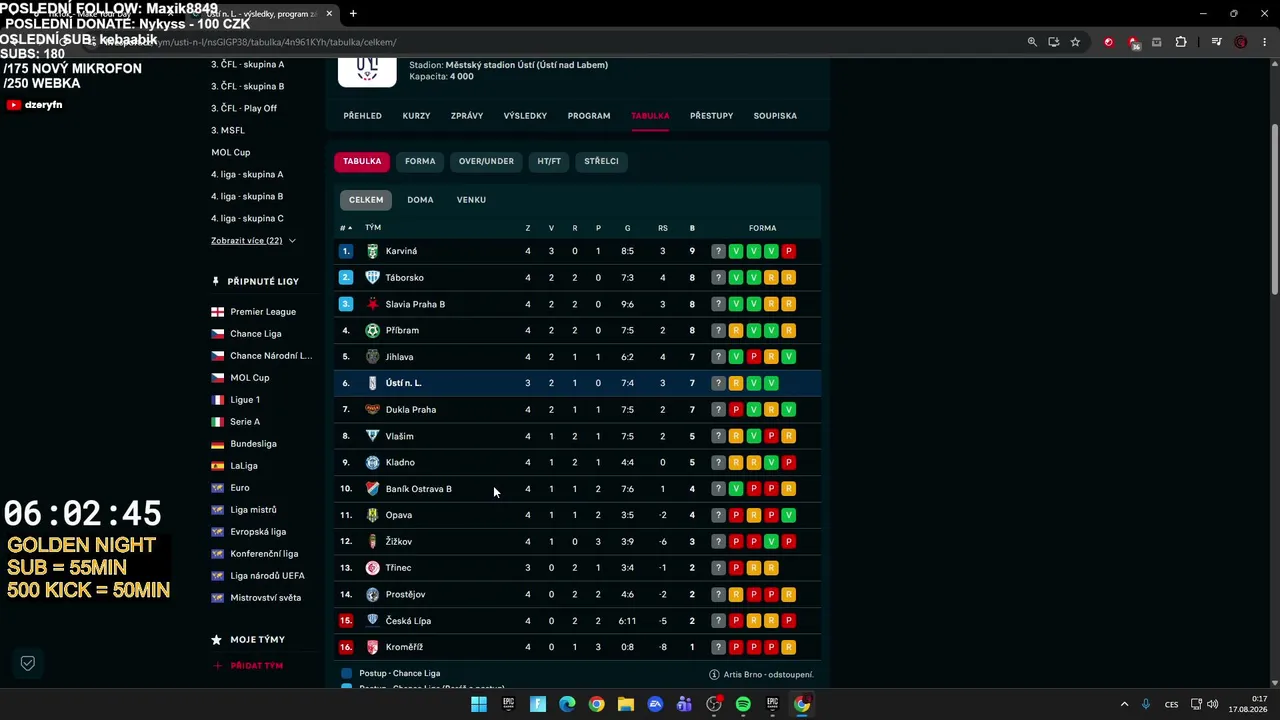Image resolution: width=1280 pixels, height=720 pixels.
Task: Click the shield icon at bottom left
Action: tap(28, 663)
